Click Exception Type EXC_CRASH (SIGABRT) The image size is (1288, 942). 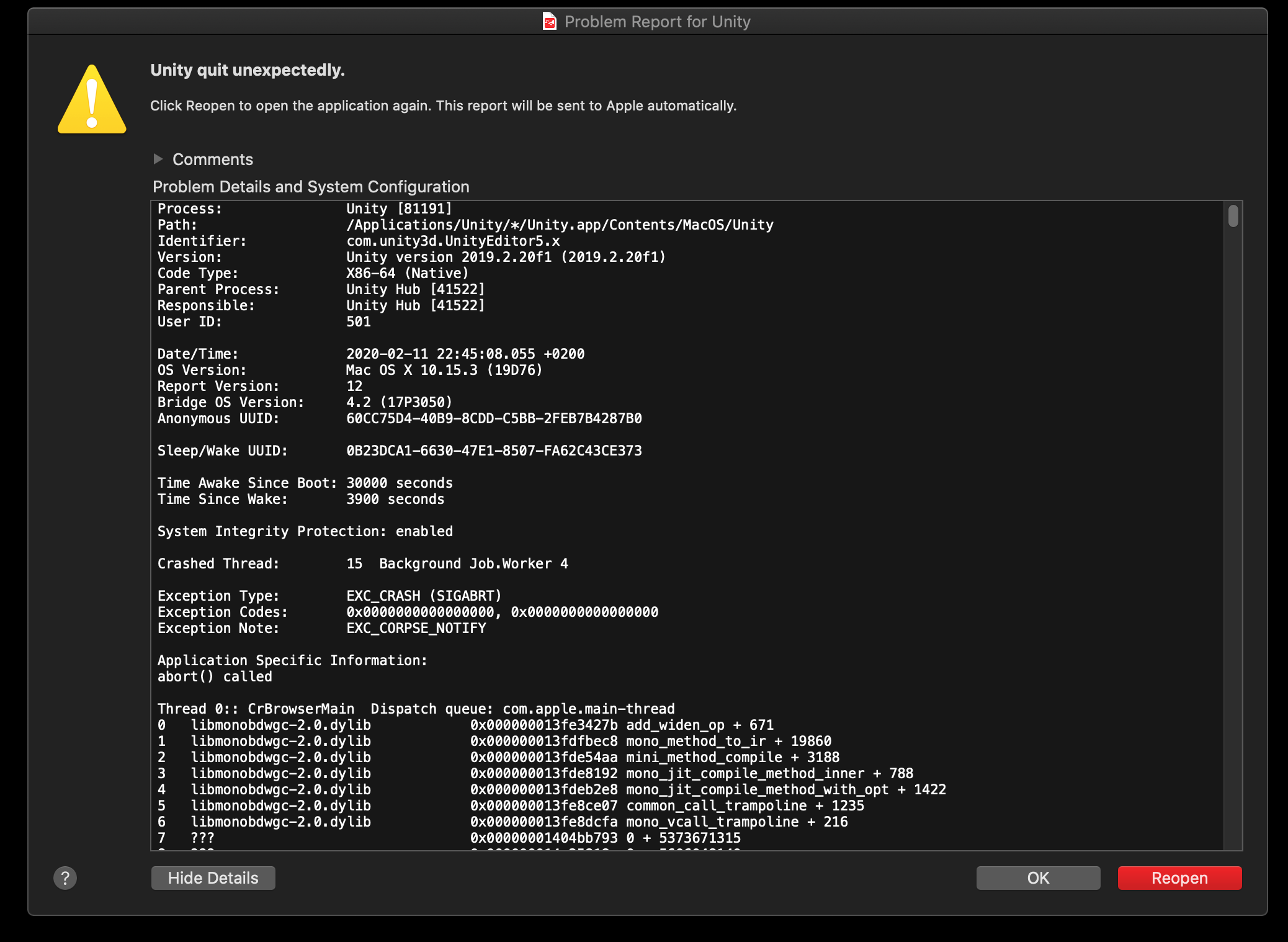coord(329,596)
